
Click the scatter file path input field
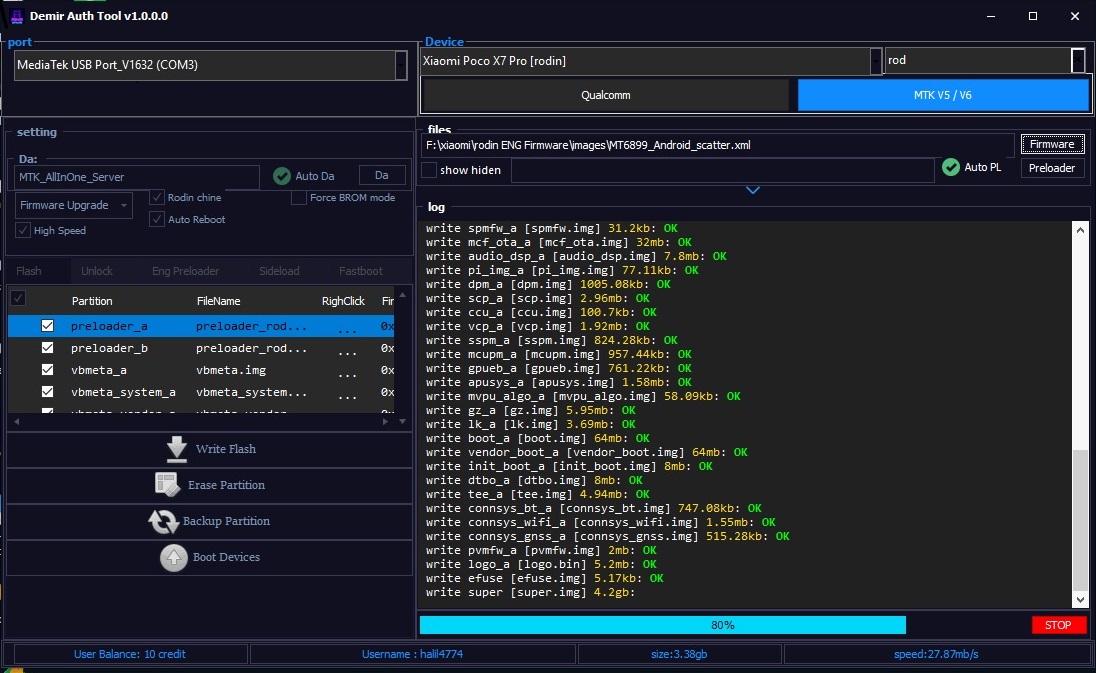pos(718,145)
